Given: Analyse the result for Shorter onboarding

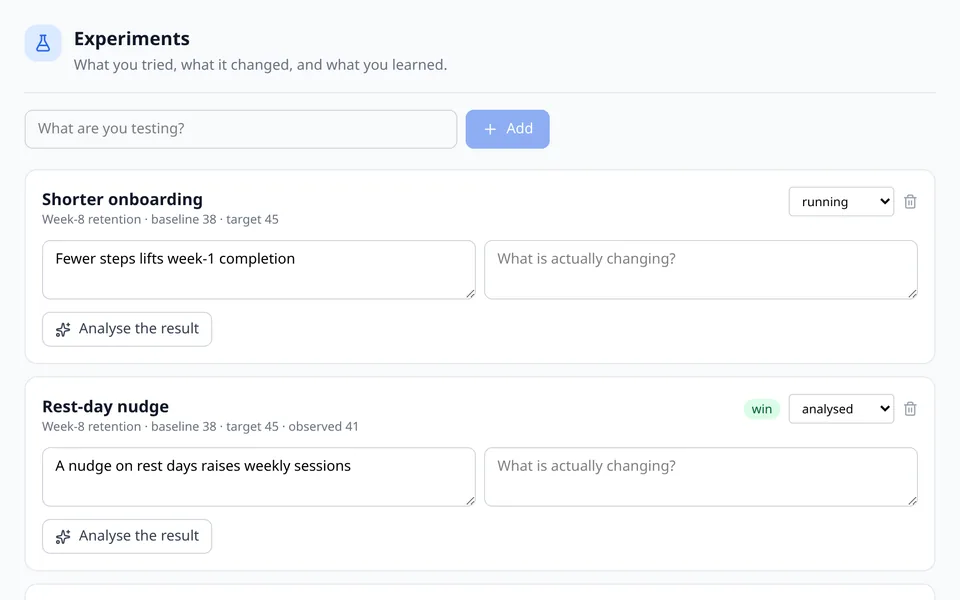Looking at the screenshot, I should 127,329.
